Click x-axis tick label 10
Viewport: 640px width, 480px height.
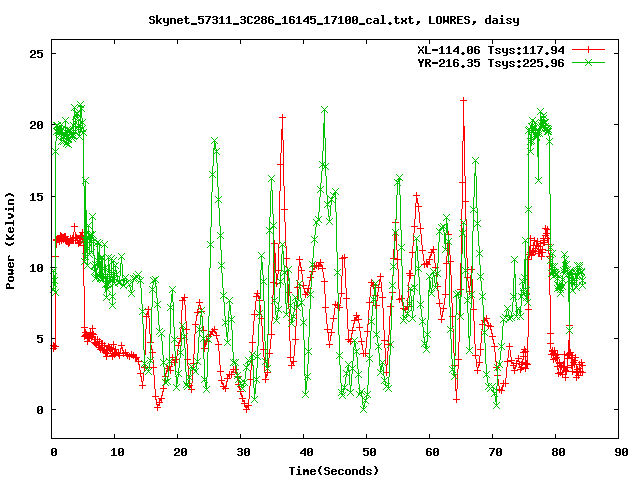pos(117,452)
